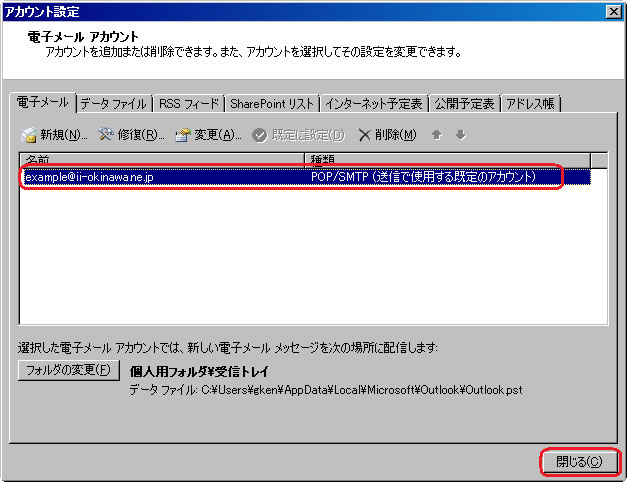Click the New account envelope icon

(29, 135)
